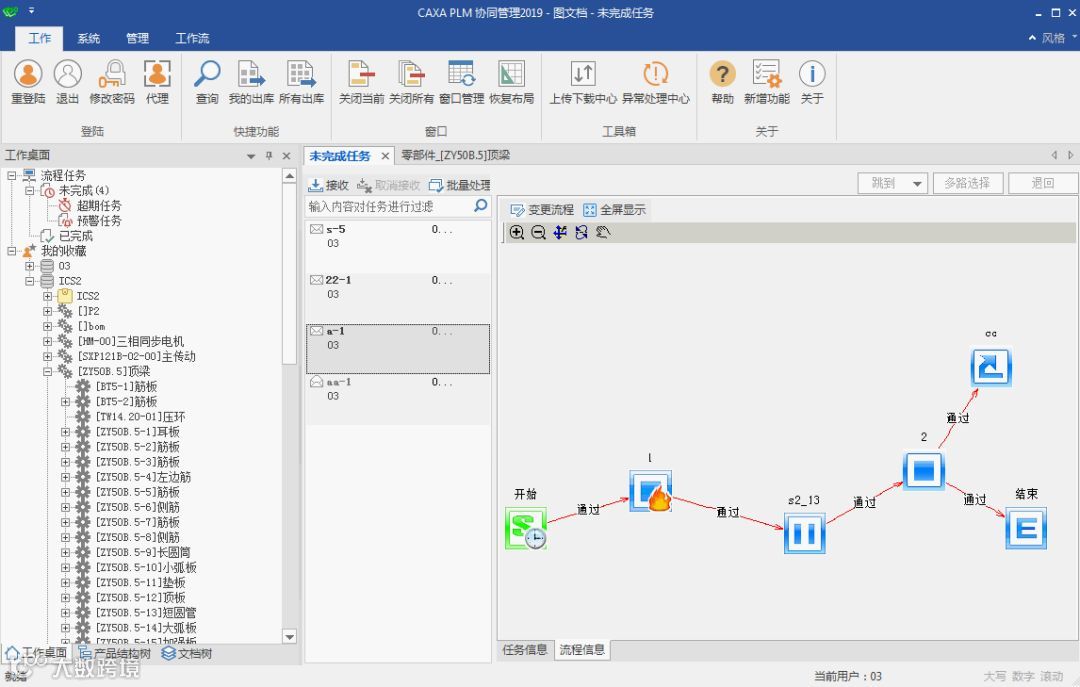Click 关闭当前 close current window

361,82
